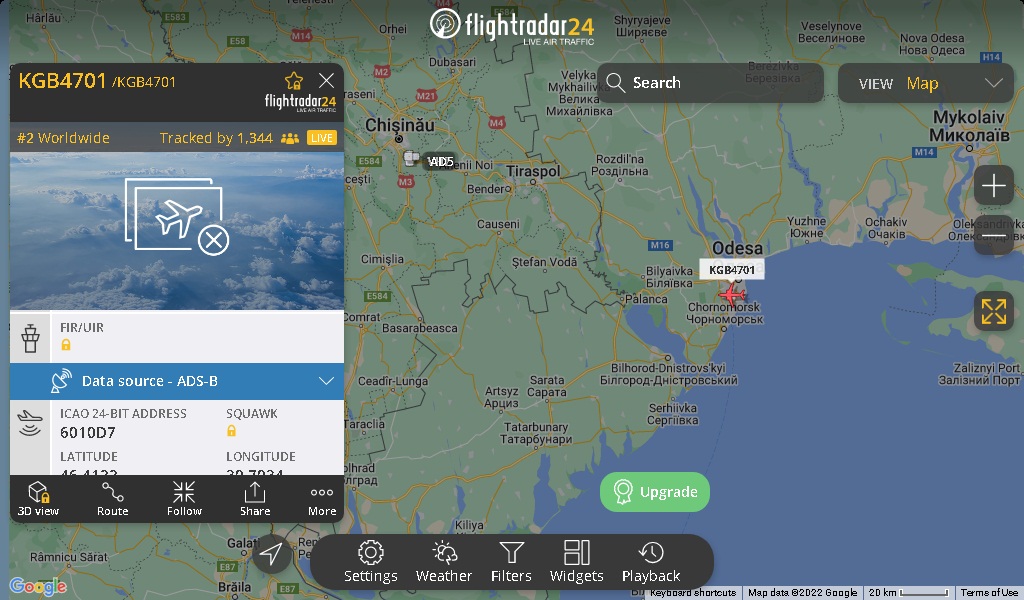The height and width of the screenshot is (600, 1024).
Task: Zoom in with the plus button
Action: pyautogui.click(x=993, y=186)
